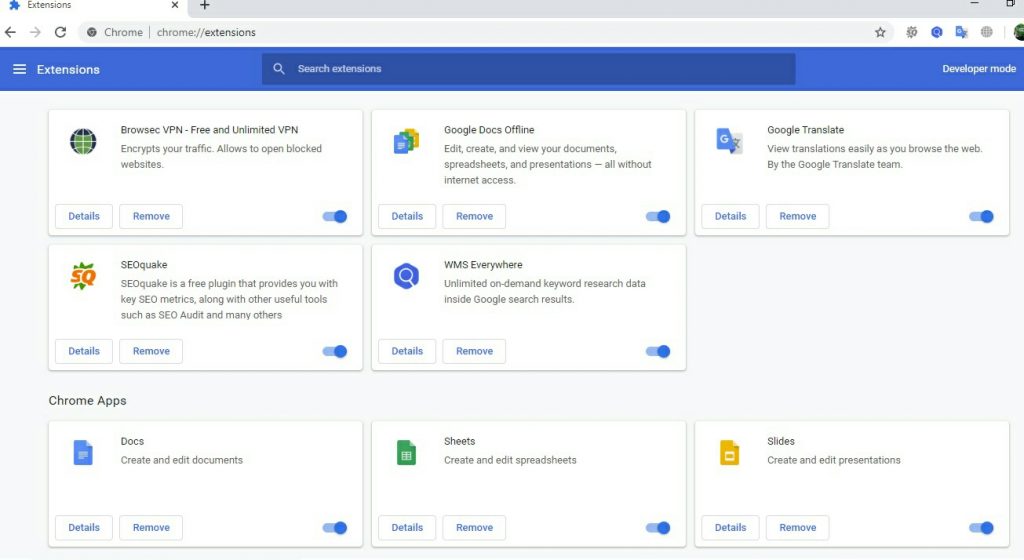Open Details for Google Docs Offline
This screenshot has width=1024, height=560.
pos(407,216)
